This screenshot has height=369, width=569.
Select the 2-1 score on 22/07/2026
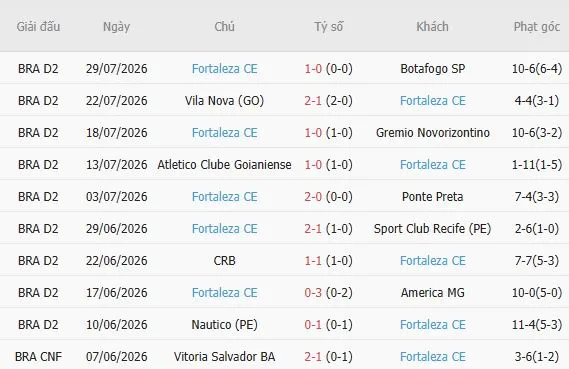[313, 101]
